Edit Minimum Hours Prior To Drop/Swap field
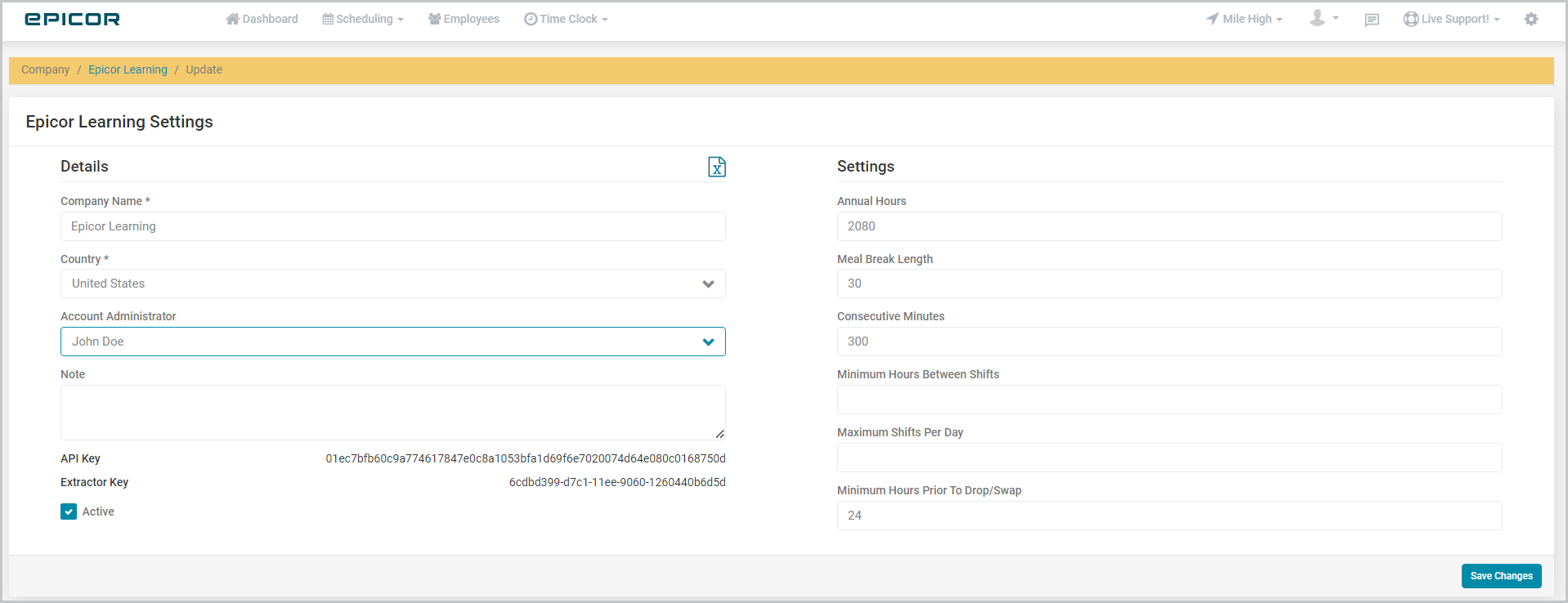Image resolution: width=1568 pixels, height=603 pixels. 1170,516
